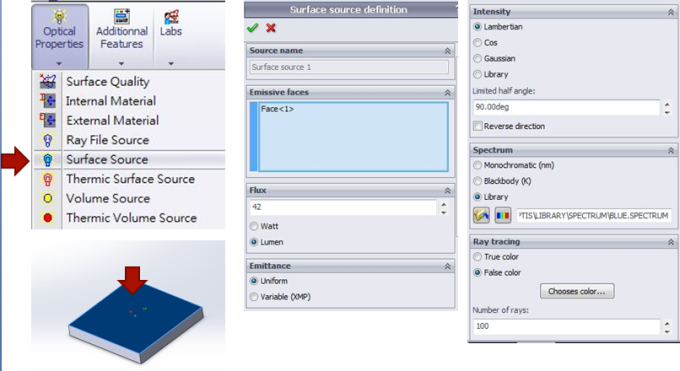The width and height of the screenshot is (680, 371).
Task: Decrease the limited half angle value
Action: [667, 112]
